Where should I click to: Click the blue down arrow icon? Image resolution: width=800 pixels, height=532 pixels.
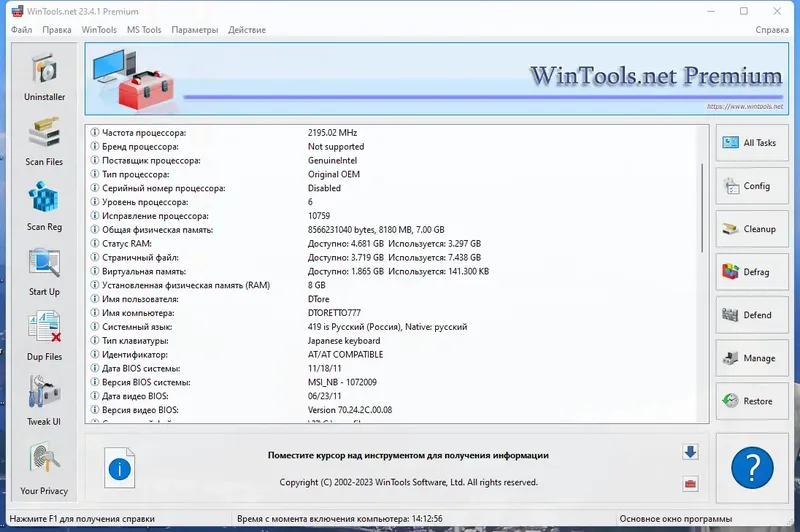click(x=690, y=452)
